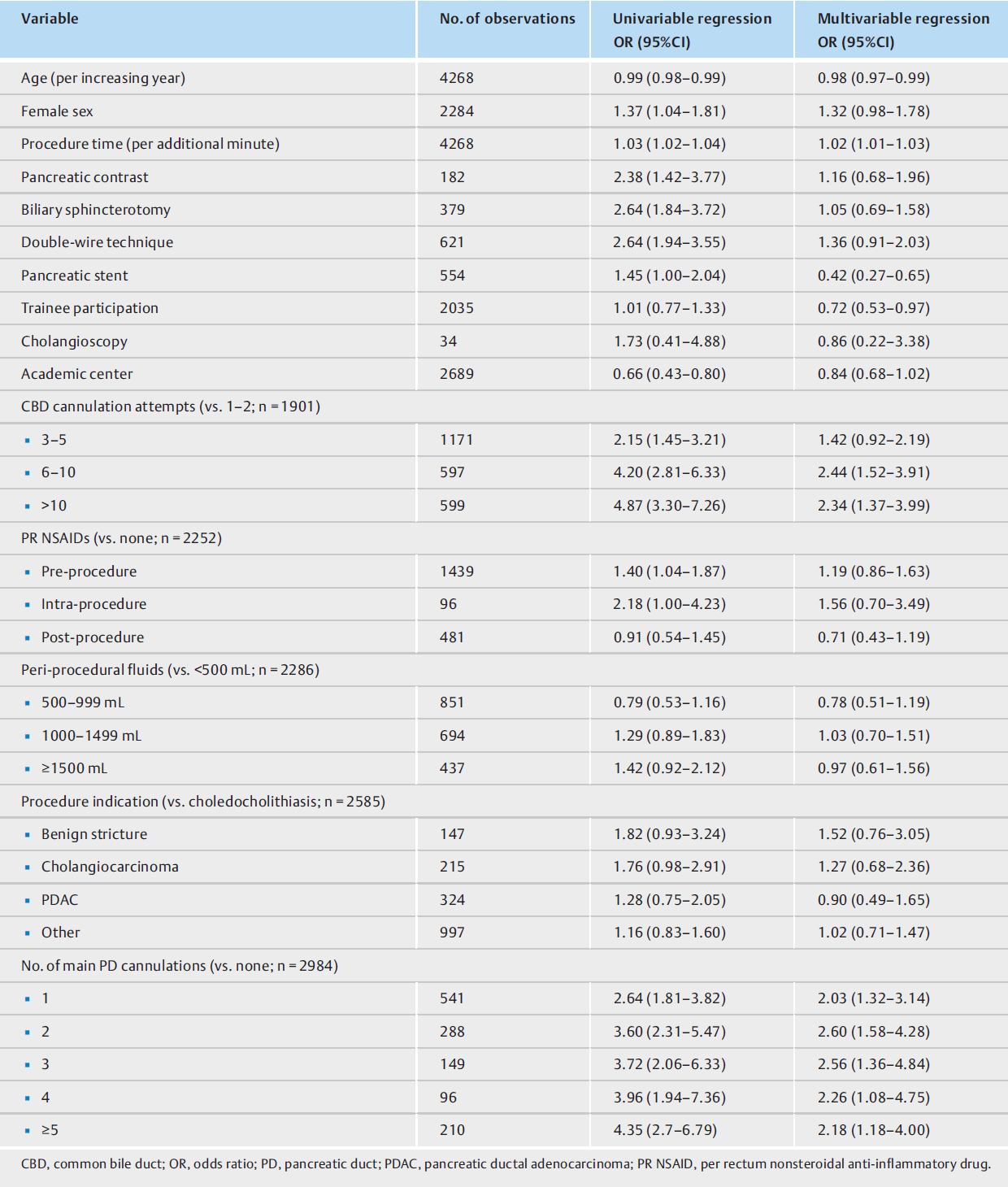Select the Trainee participation observation count 2035
1008x1187 pixels.
point(457,308)
